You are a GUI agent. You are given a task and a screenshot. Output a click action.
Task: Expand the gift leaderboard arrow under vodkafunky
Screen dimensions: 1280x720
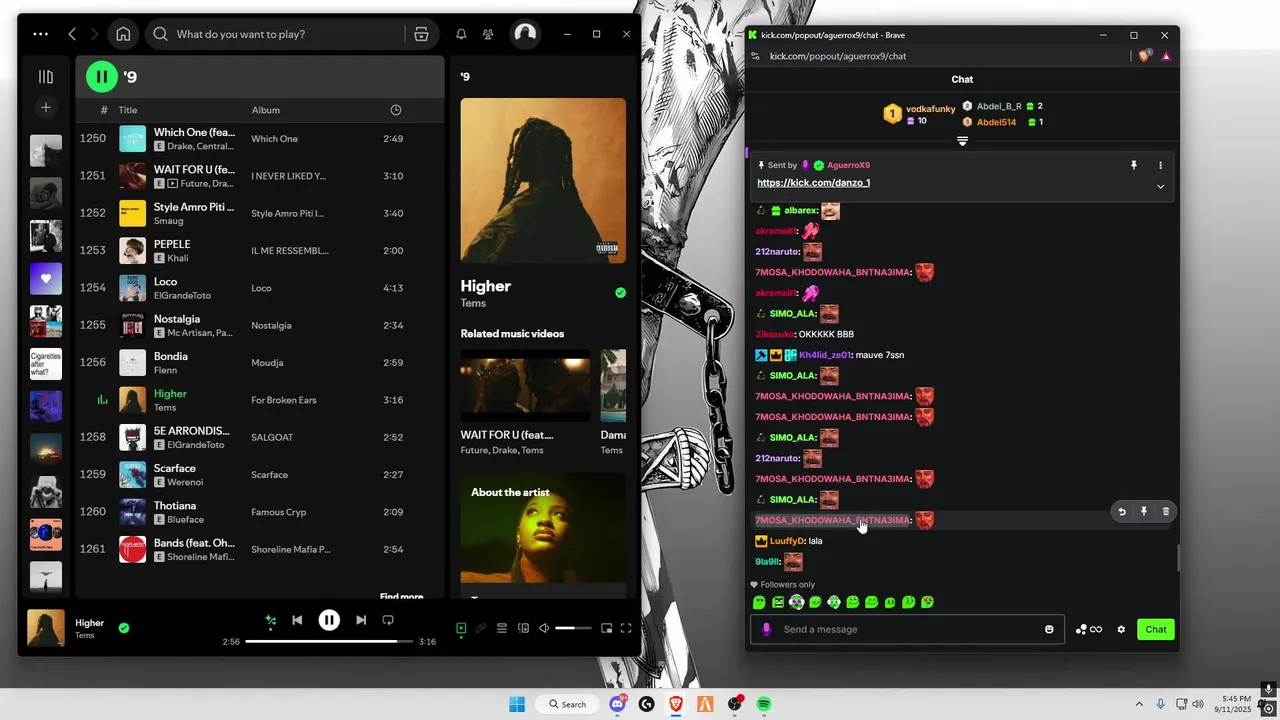pos(962,141)
